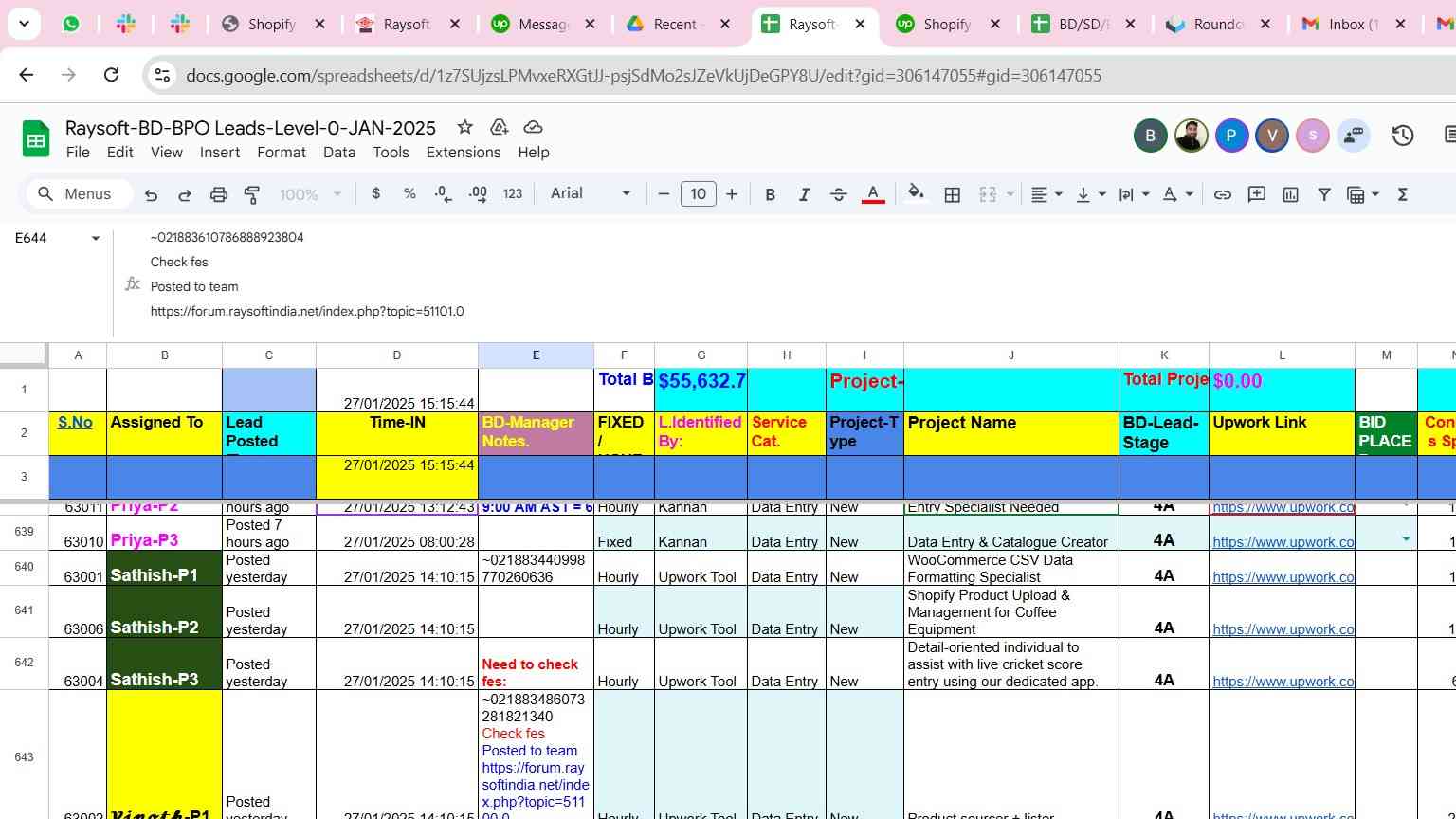Open dropdown arrow in Priya-P3 row

[1406, 538]
